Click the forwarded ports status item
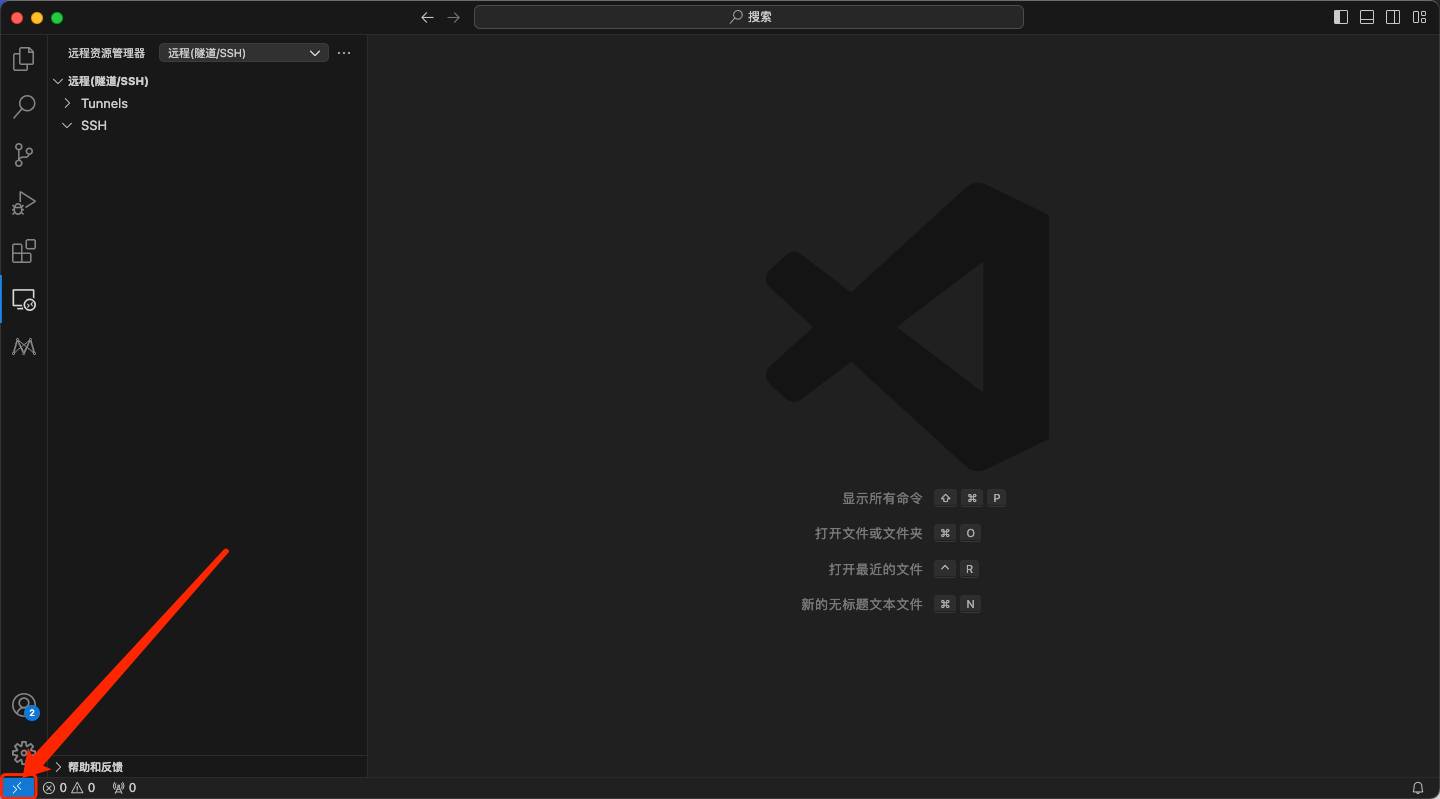This screenshot has height=799, width=1440. coord(124,788)
